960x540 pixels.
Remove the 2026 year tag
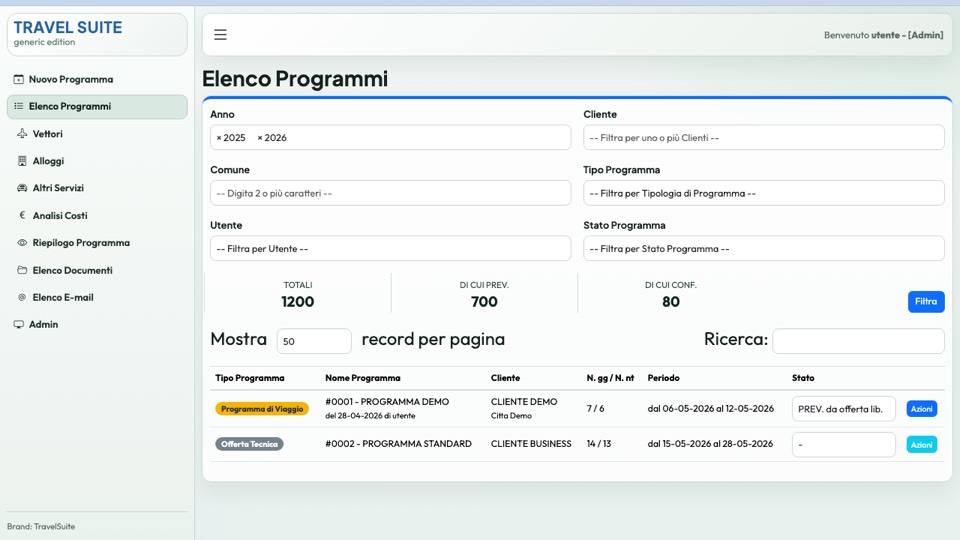[260, 138]
